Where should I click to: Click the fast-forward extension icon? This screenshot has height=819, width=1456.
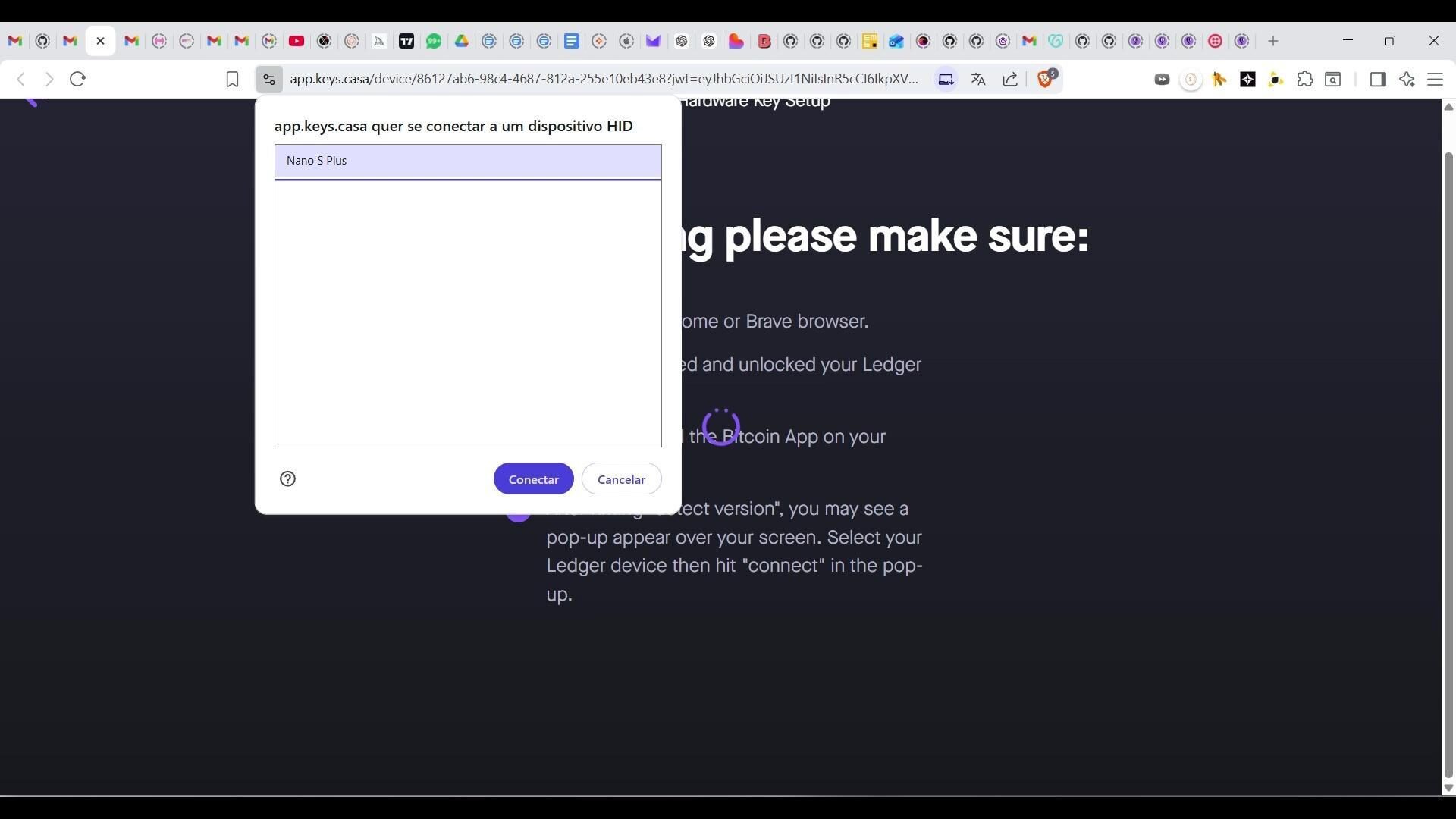click(1162, 79)
